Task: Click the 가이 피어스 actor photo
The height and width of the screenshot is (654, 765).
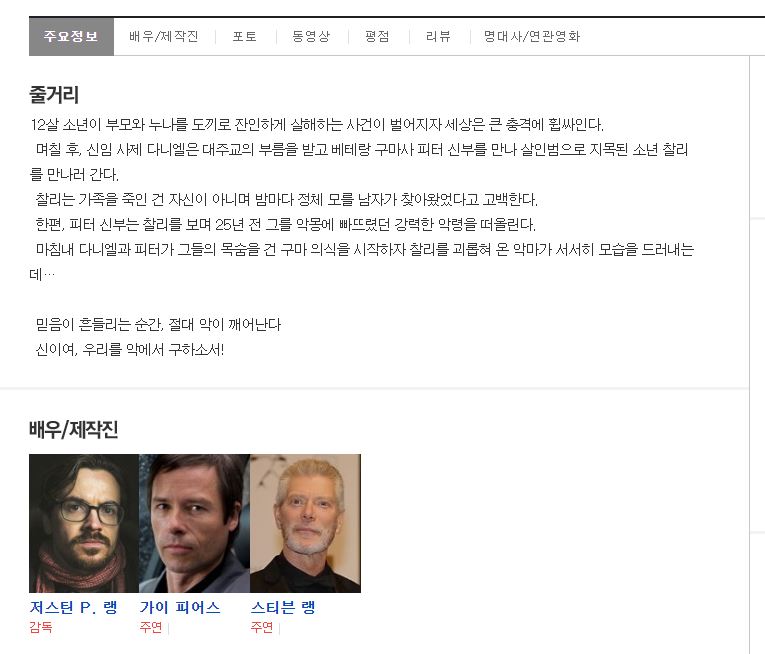Action: (194, 523)
